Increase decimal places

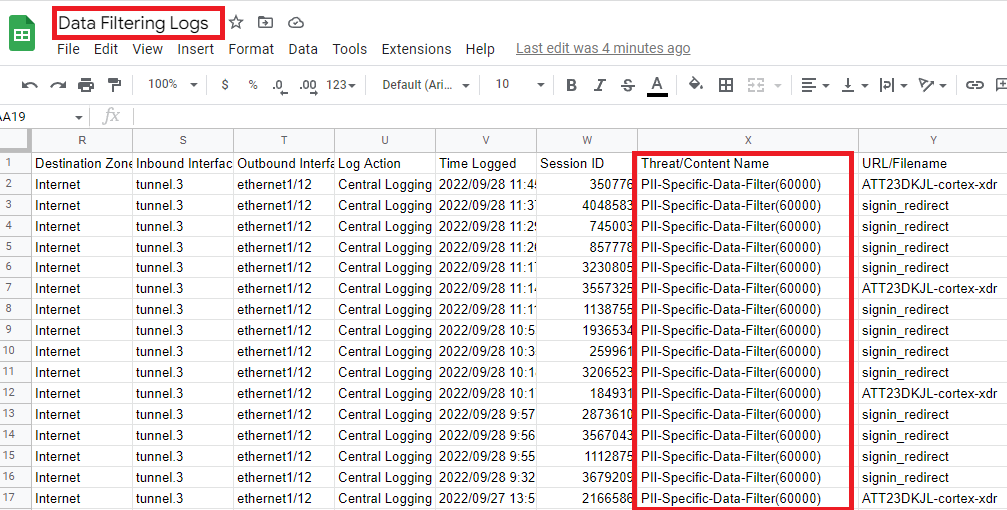tap(308, 85)
